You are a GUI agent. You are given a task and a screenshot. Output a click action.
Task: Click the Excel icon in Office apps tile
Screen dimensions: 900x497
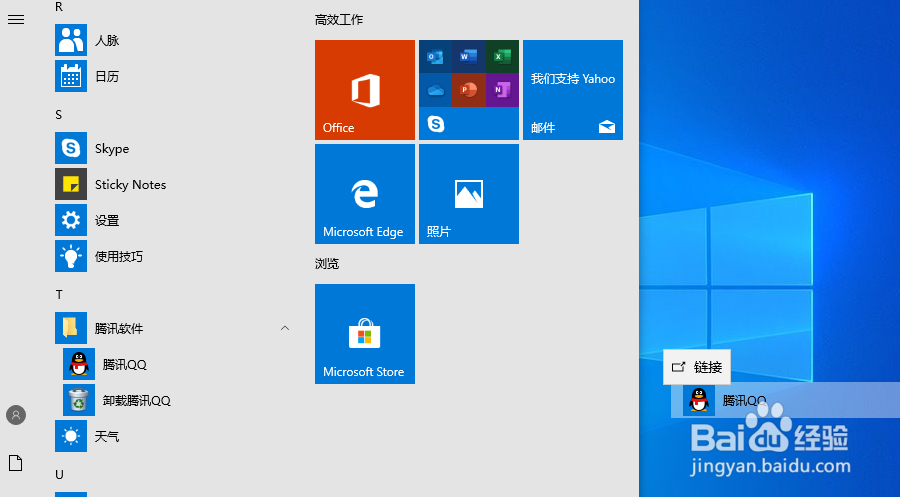[502, 56]
